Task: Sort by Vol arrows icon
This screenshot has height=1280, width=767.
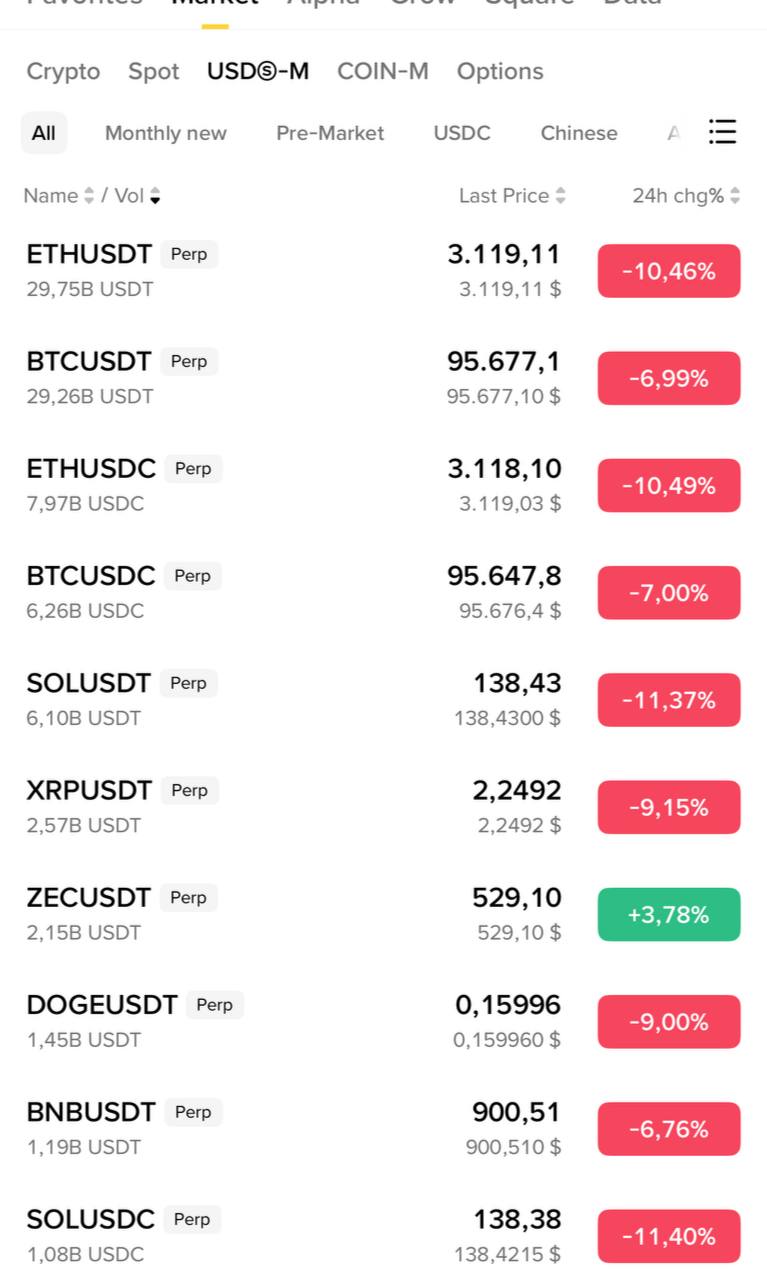Action: pyautogui.click(x=155, y=196)
